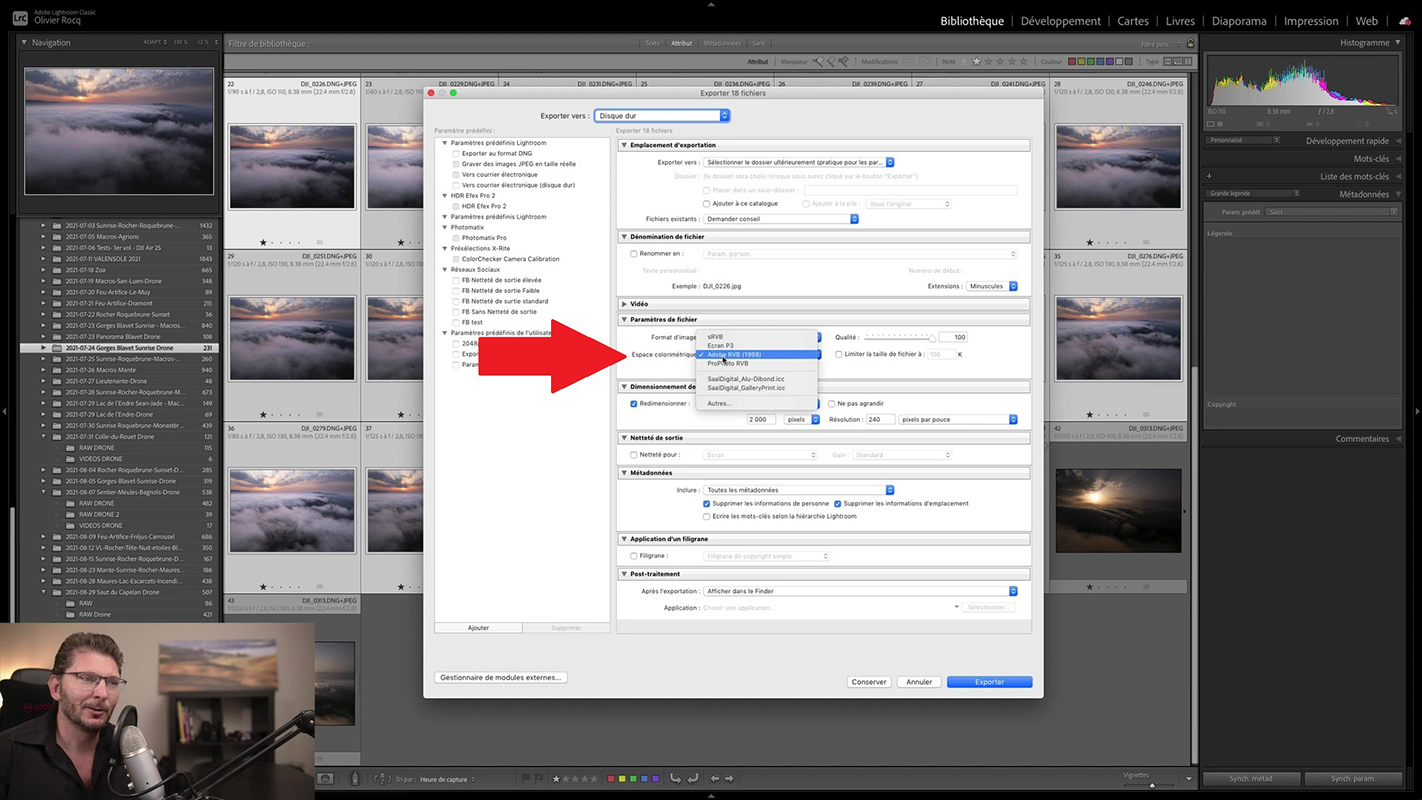1422x800 pixels.
Task: Open Fichiers existants dropdown
Action: (781, 219)
